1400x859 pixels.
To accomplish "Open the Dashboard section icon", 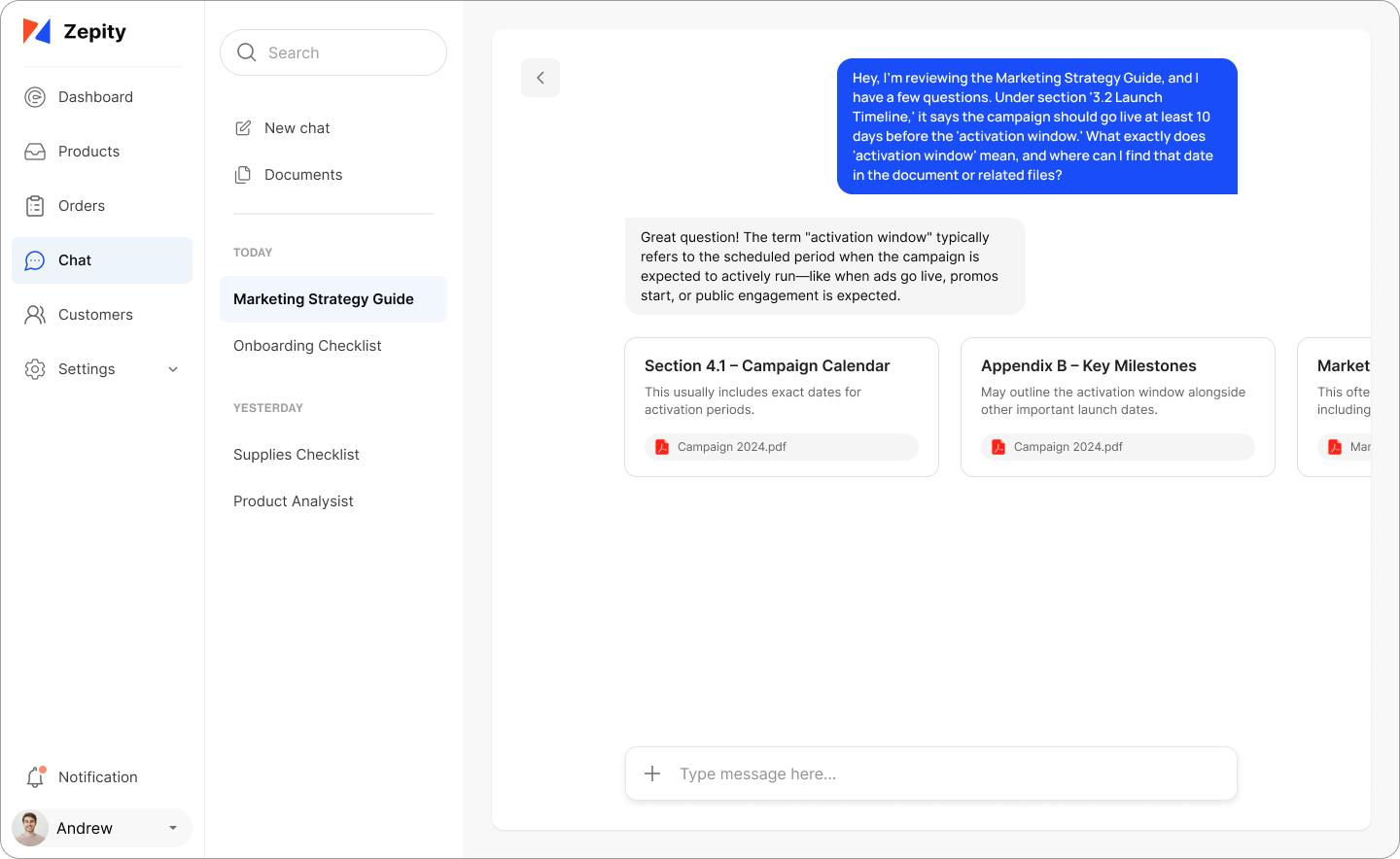I will click(x=35, y=97).
